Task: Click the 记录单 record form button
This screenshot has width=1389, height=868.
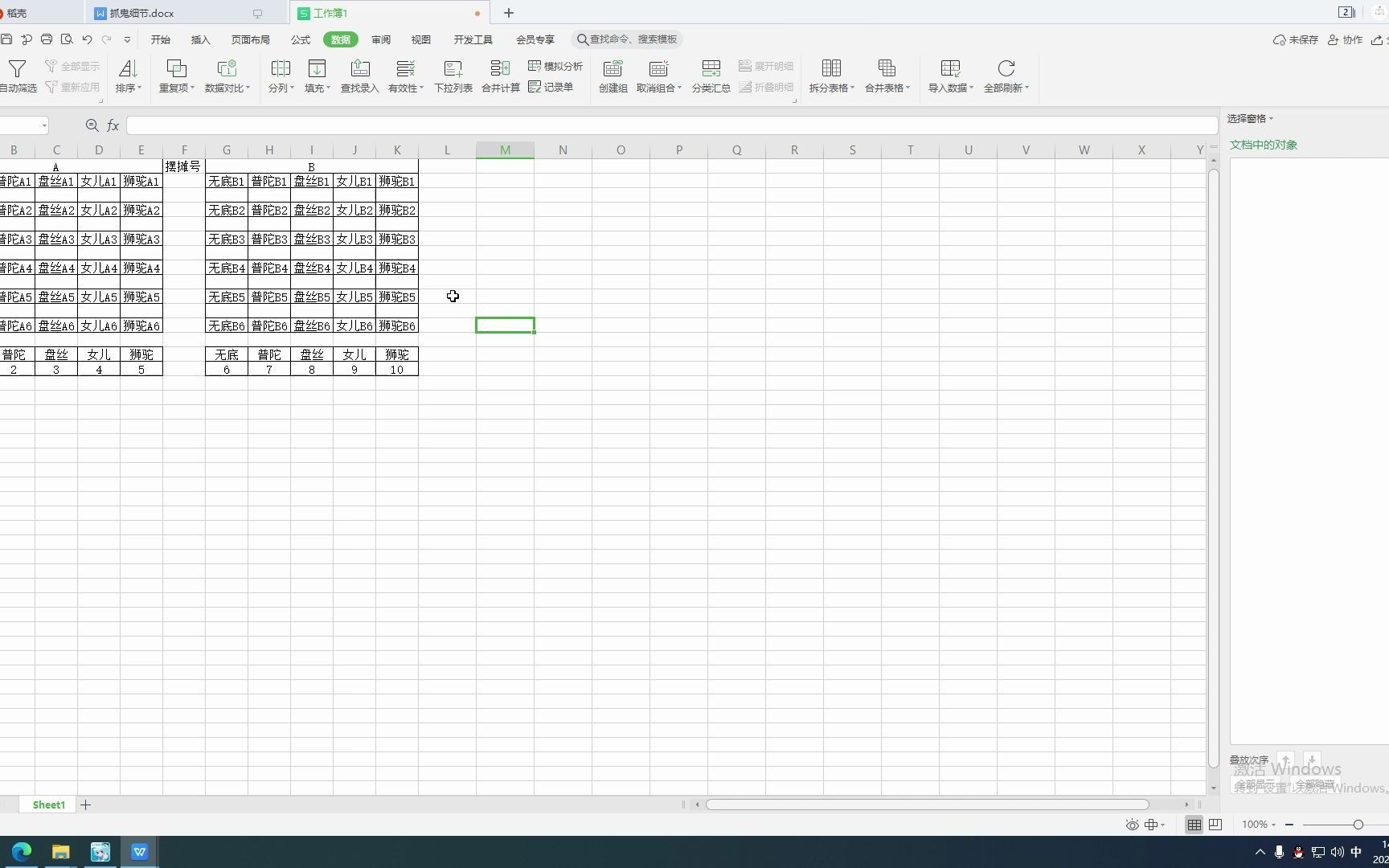Action: (x=551, y=87)
